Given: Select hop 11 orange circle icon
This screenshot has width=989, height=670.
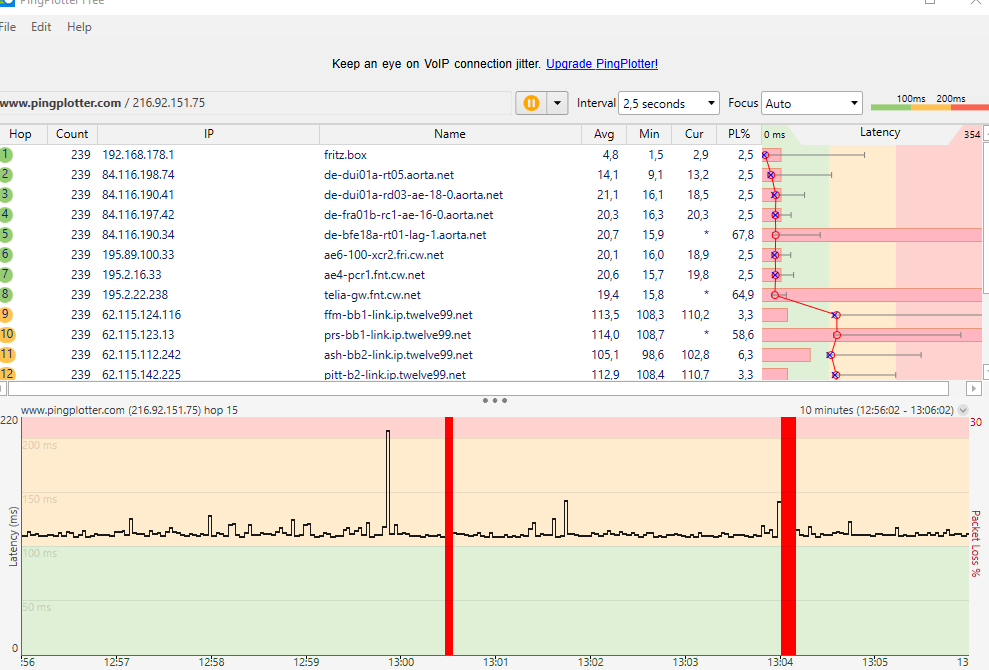Looking at the screenshot, I should (7, 354).
